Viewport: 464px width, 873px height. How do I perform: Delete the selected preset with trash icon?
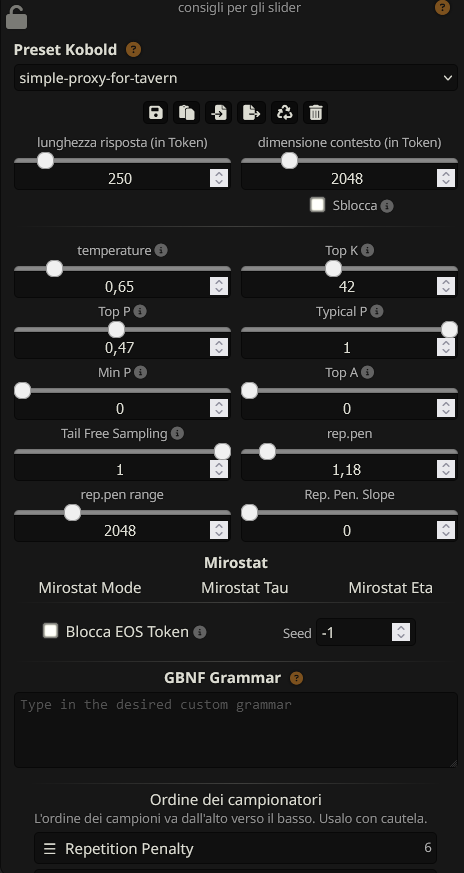(316, 112)
